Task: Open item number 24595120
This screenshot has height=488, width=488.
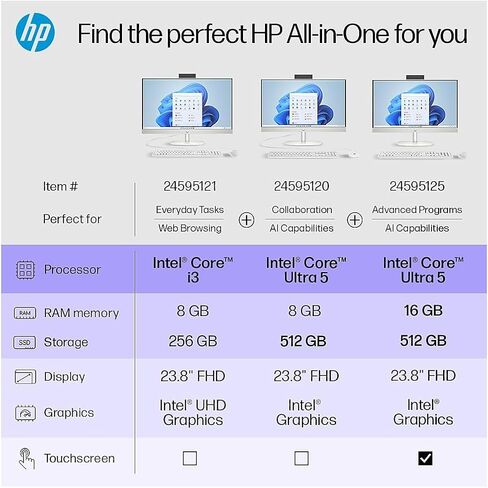Action: point(302,186)
